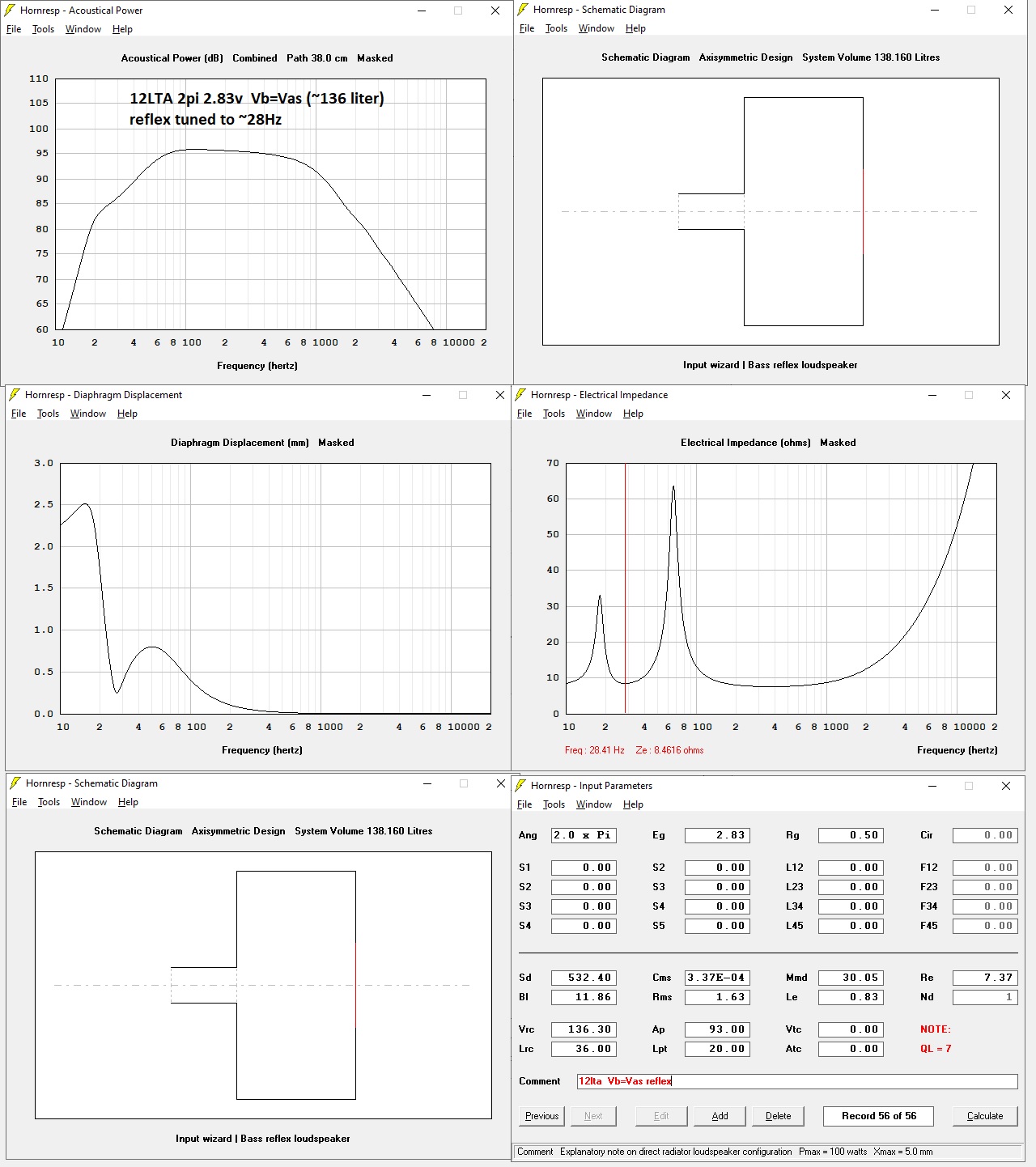Viewport: 1036px width, 1167px height.
Task: Open Tools menu in top Schematic Diagram window
Action: point(556,28)
